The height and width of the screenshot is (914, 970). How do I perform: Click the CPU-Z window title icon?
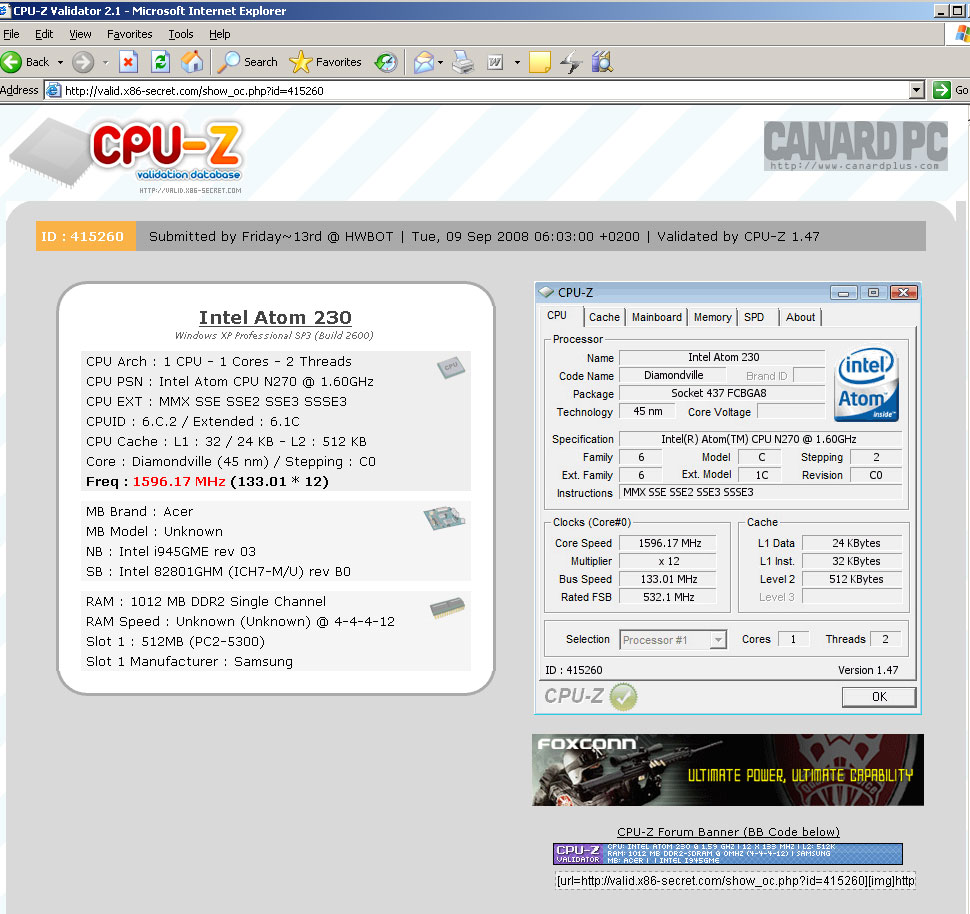click(546, 292)
